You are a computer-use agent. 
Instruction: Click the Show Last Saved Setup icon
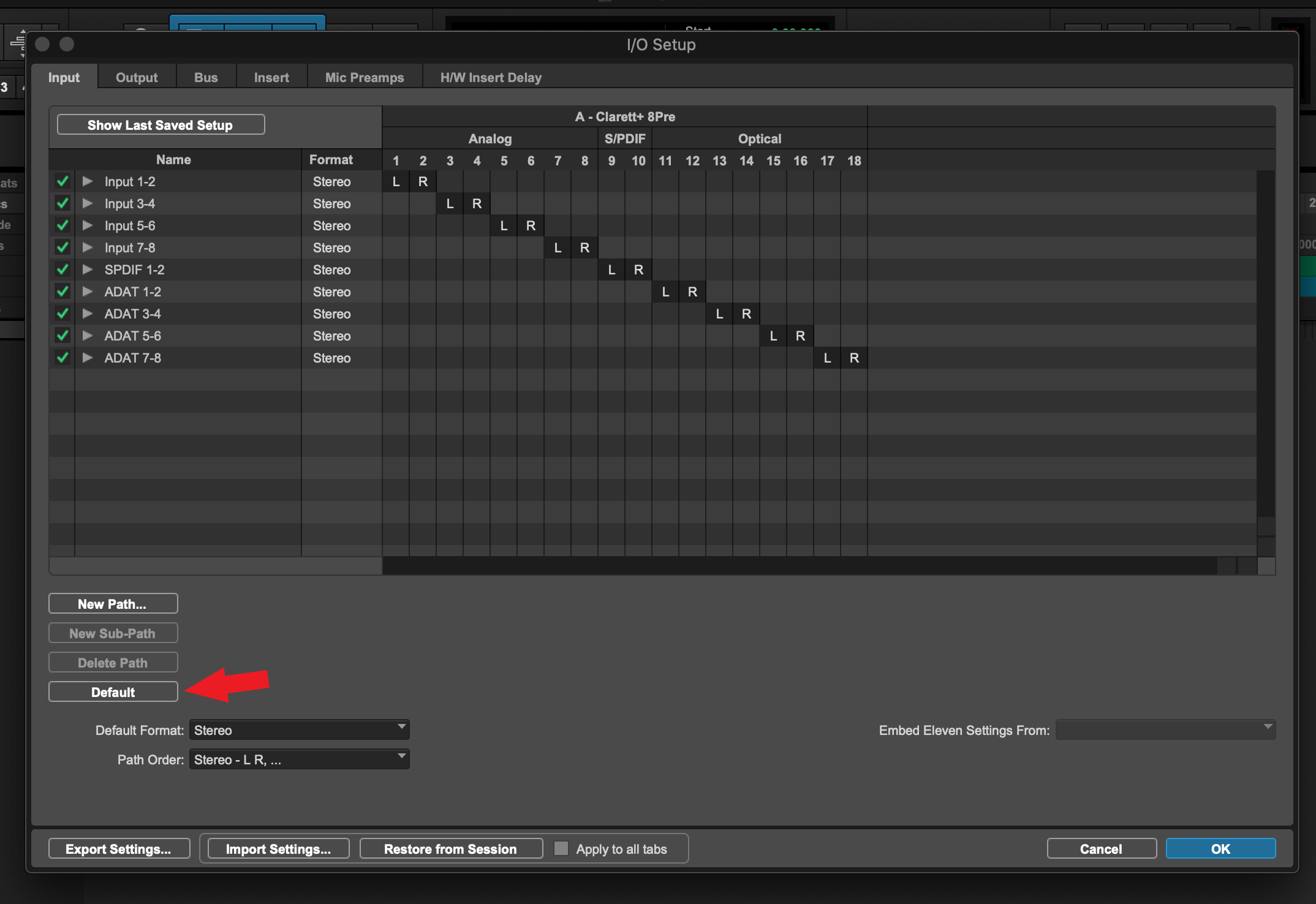(161, 125)
